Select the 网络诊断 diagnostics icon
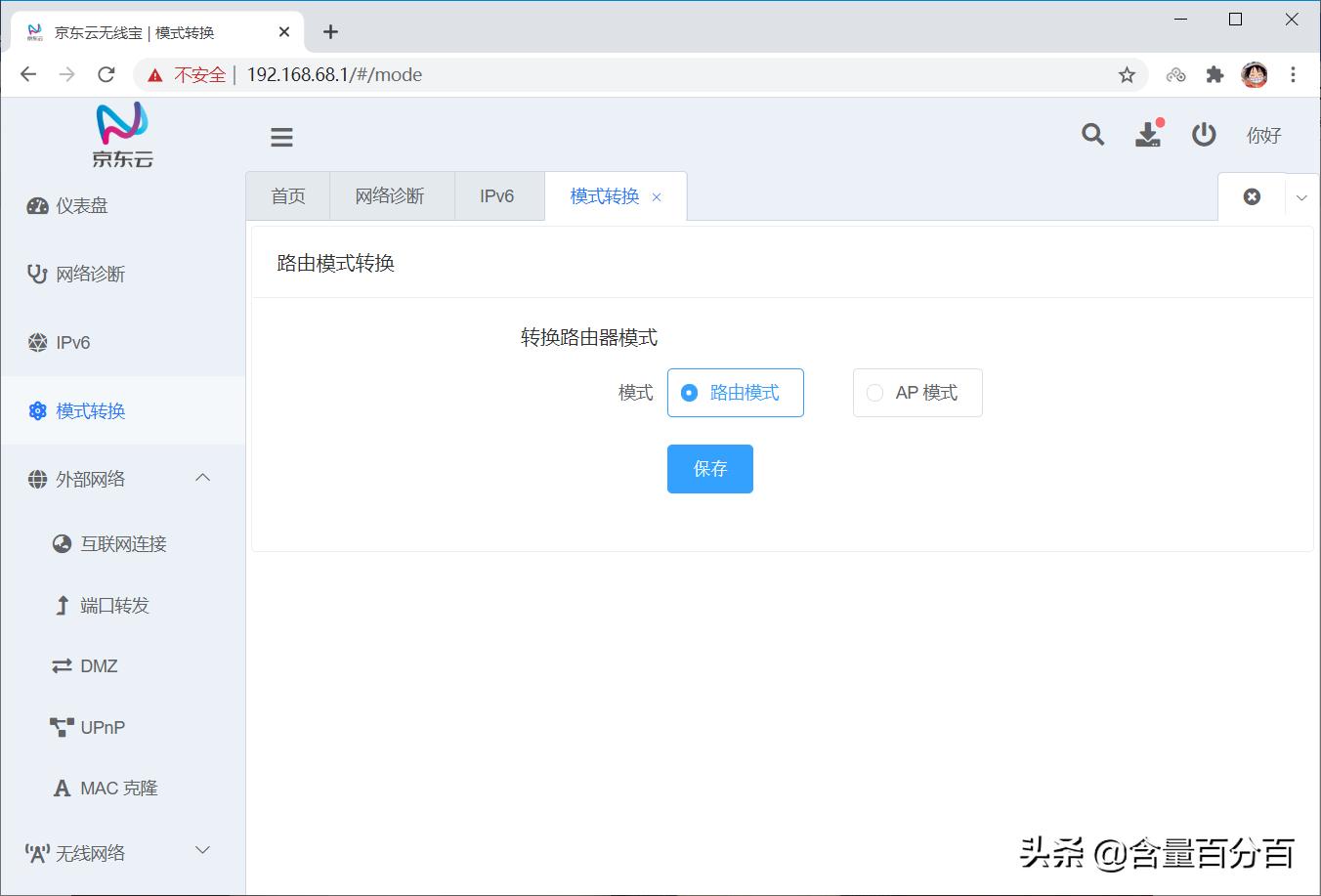The height and width of the screenshot is (896, 1321). pos(35,274)
